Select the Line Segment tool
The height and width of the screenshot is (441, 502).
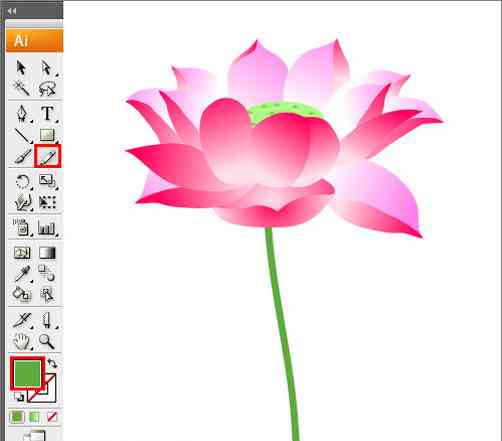click(x=23, y=135)
